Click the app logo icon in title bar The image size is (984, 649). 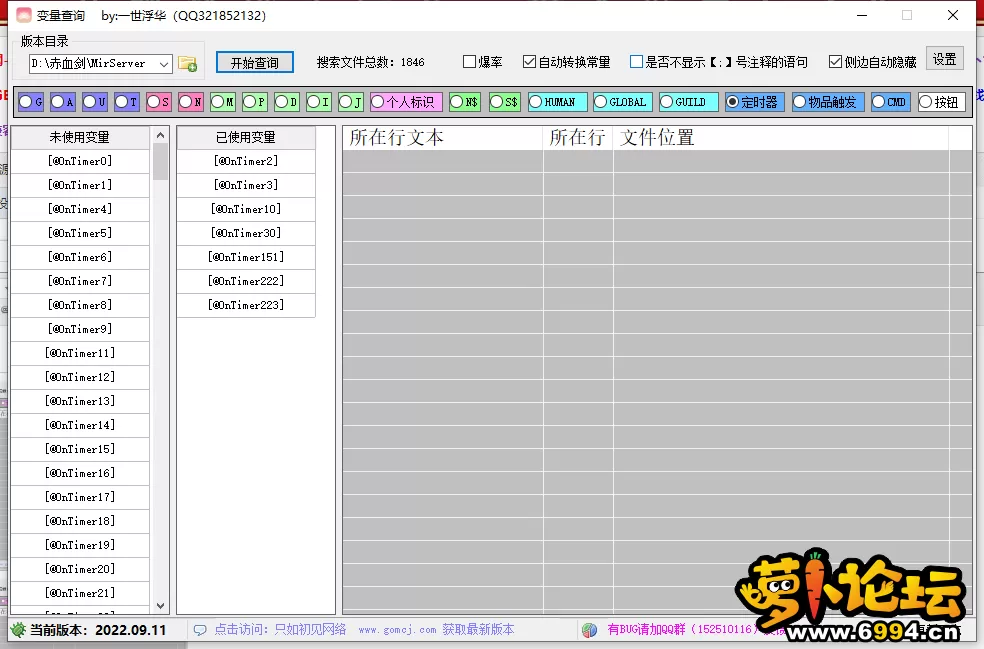tap(23, 15)
